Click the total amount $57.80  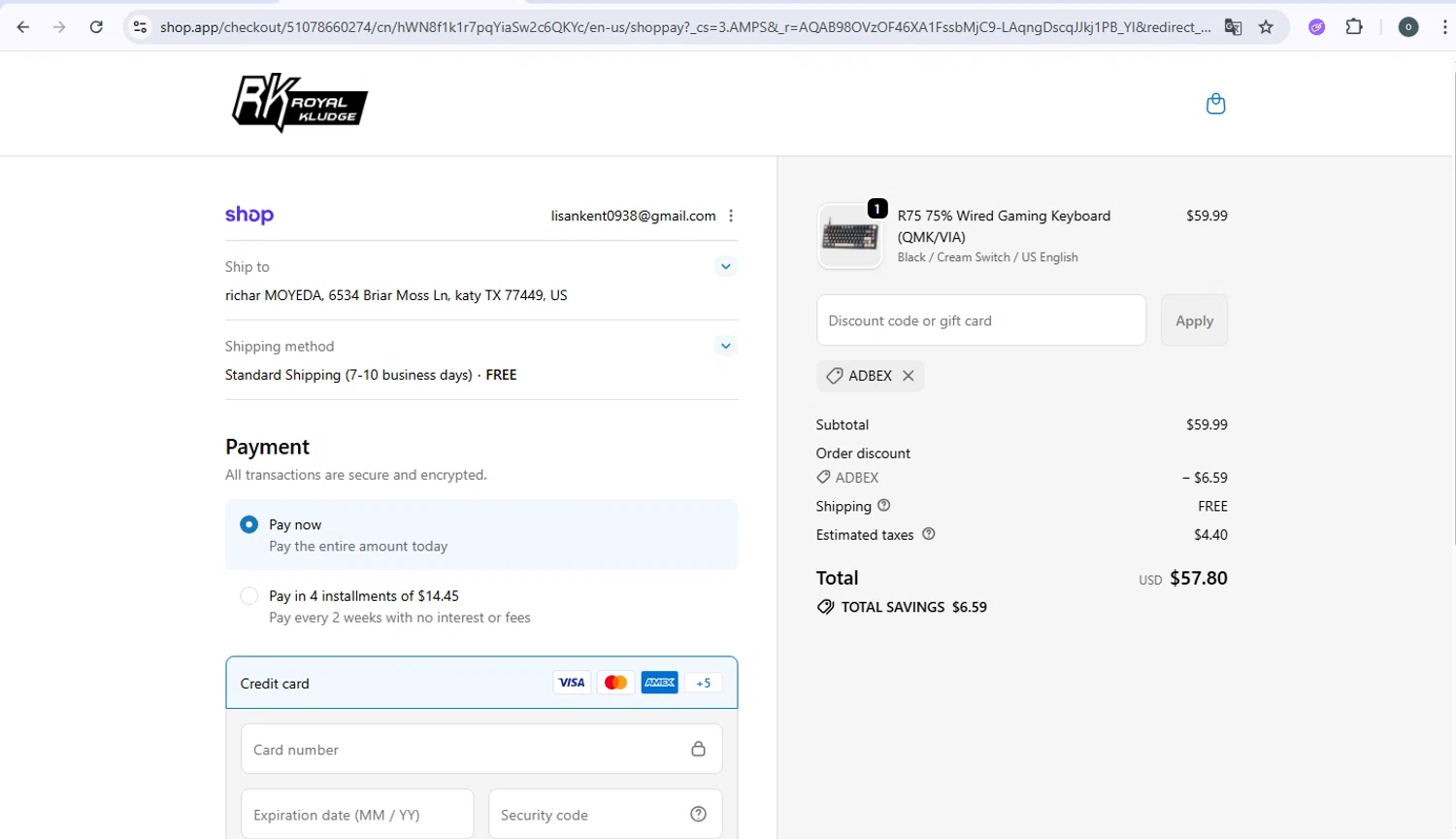[x=1199, y=578]
